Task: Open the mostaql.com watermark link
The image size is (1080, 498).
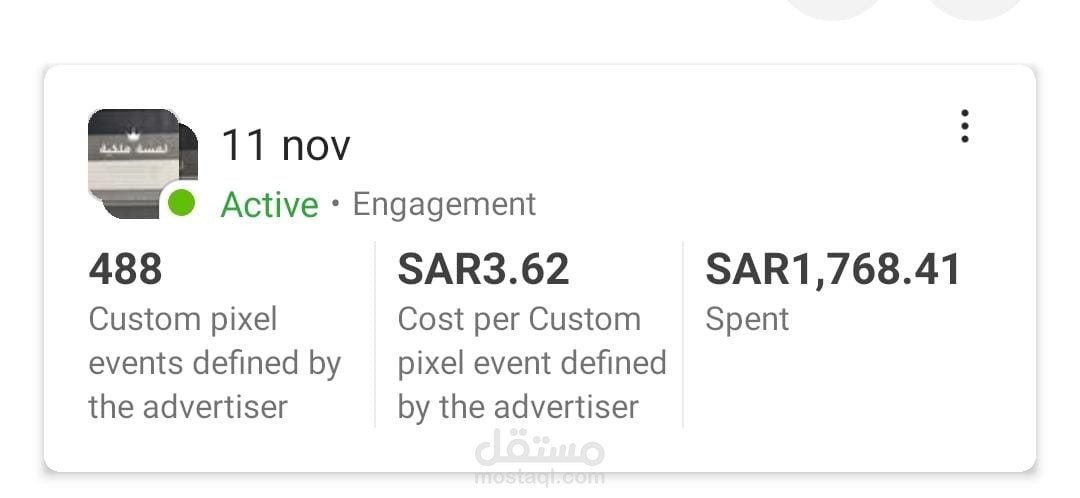Action: click(540, 477)
